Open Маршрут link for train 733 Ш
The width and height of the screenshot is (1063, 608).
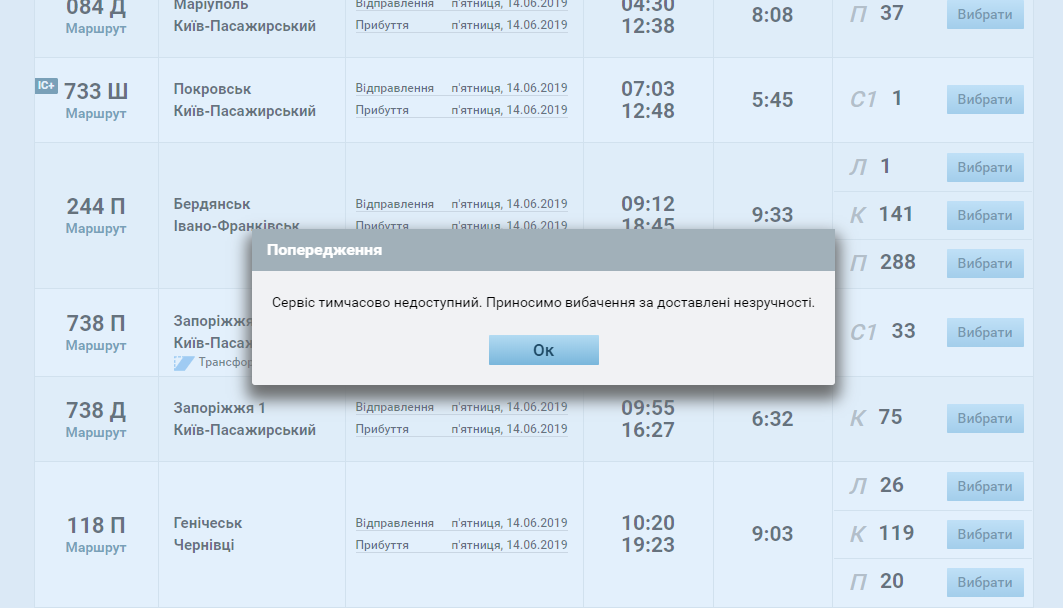(x=96, y=114)
